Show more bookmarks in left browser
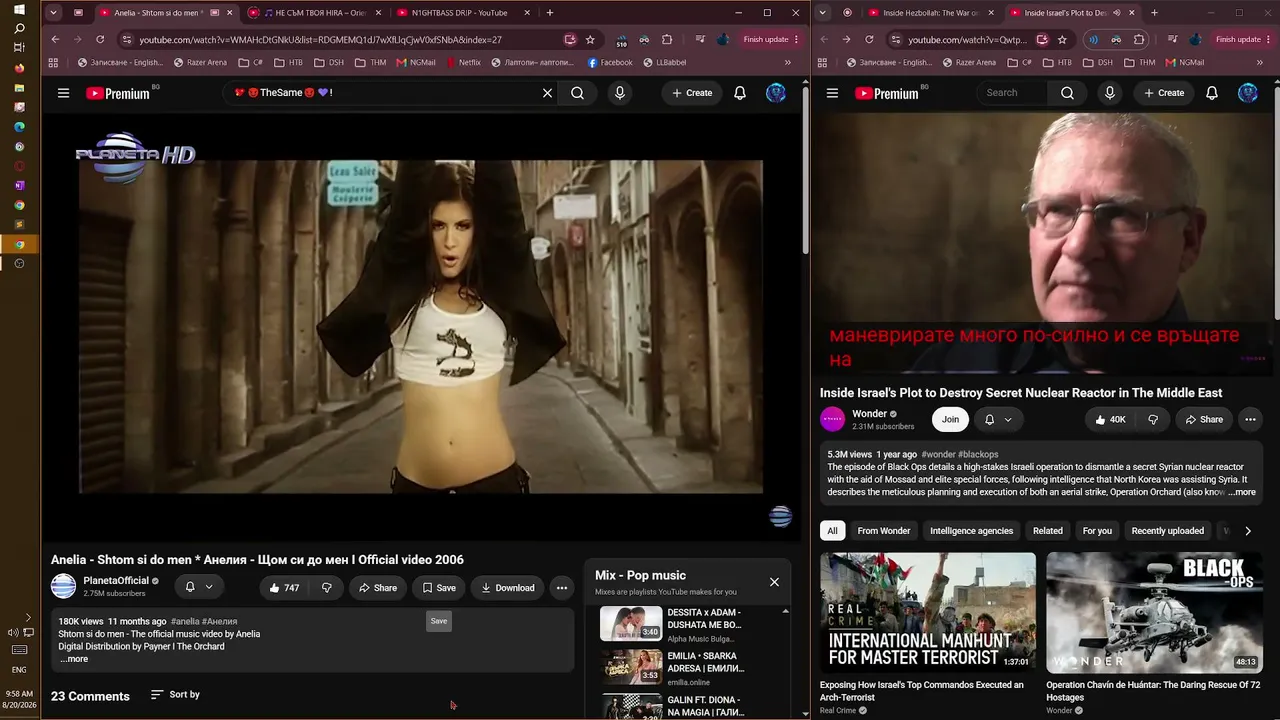1280x720 pixels. click(788, 62)
